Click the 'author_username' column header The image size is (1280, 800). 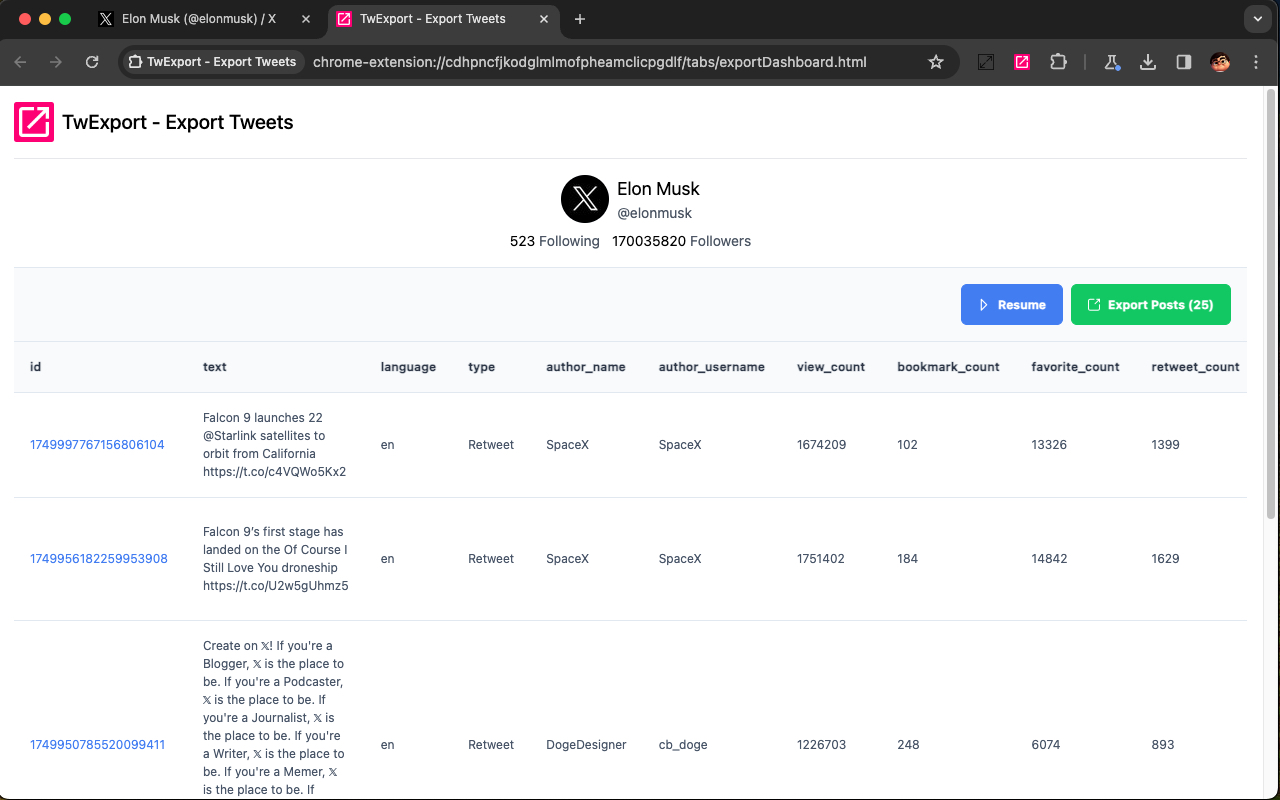pos(712,367)
